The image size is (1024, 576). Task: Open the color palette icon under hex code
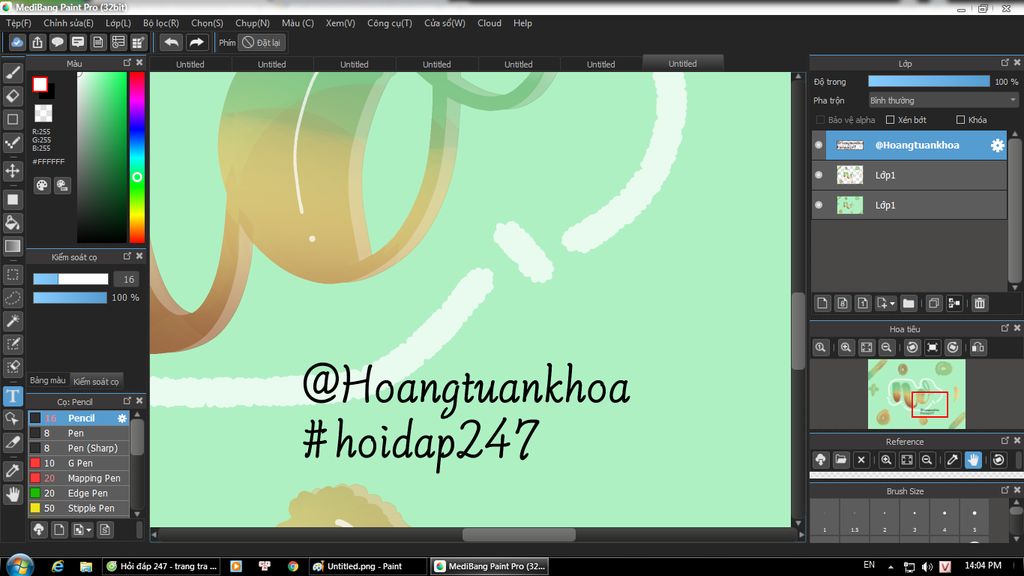point(42,185)
